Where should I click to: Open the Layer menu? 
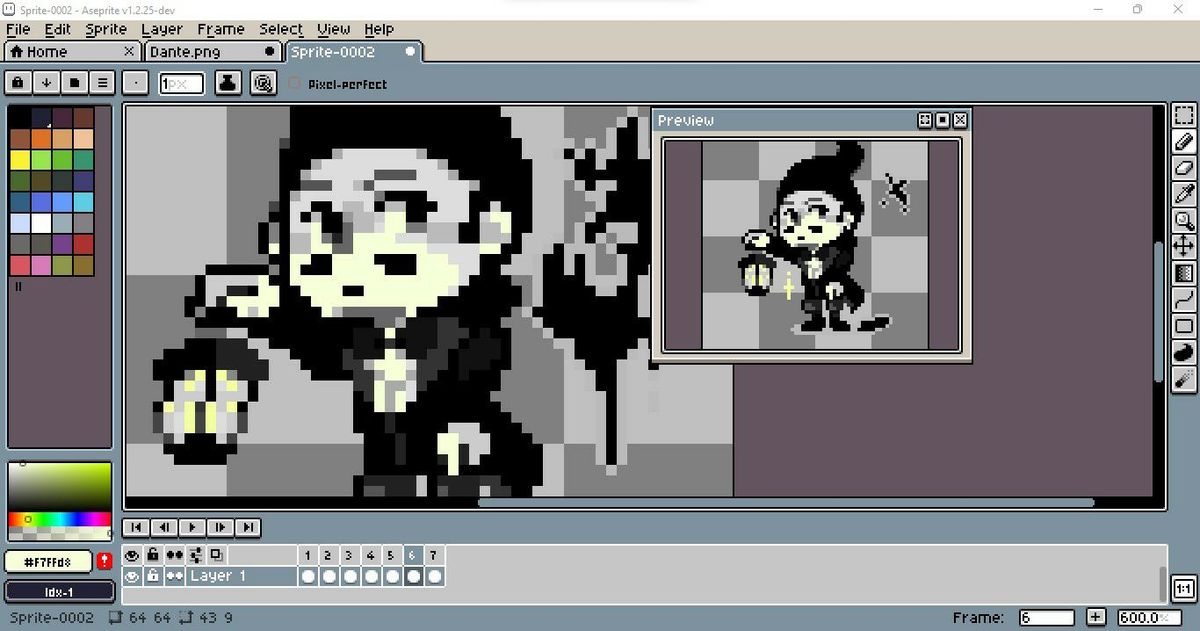click(162, 29)
